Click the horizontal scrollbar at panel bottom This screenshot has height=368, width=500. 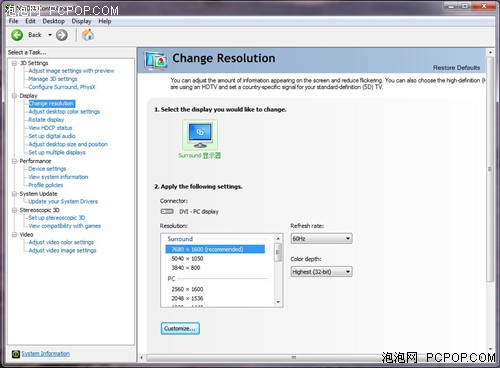[x=293, y=358]
